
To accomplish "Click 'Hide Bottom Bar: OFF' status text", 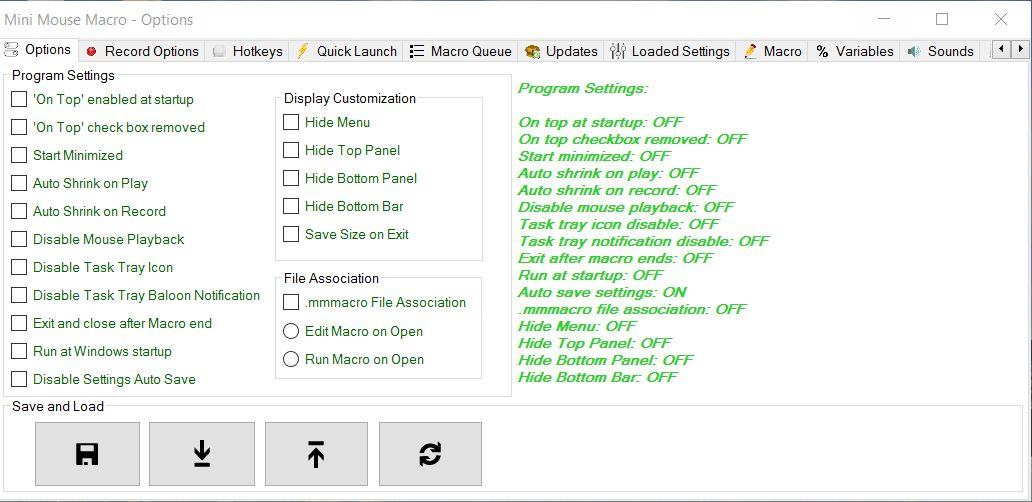I will click(598, 377).
